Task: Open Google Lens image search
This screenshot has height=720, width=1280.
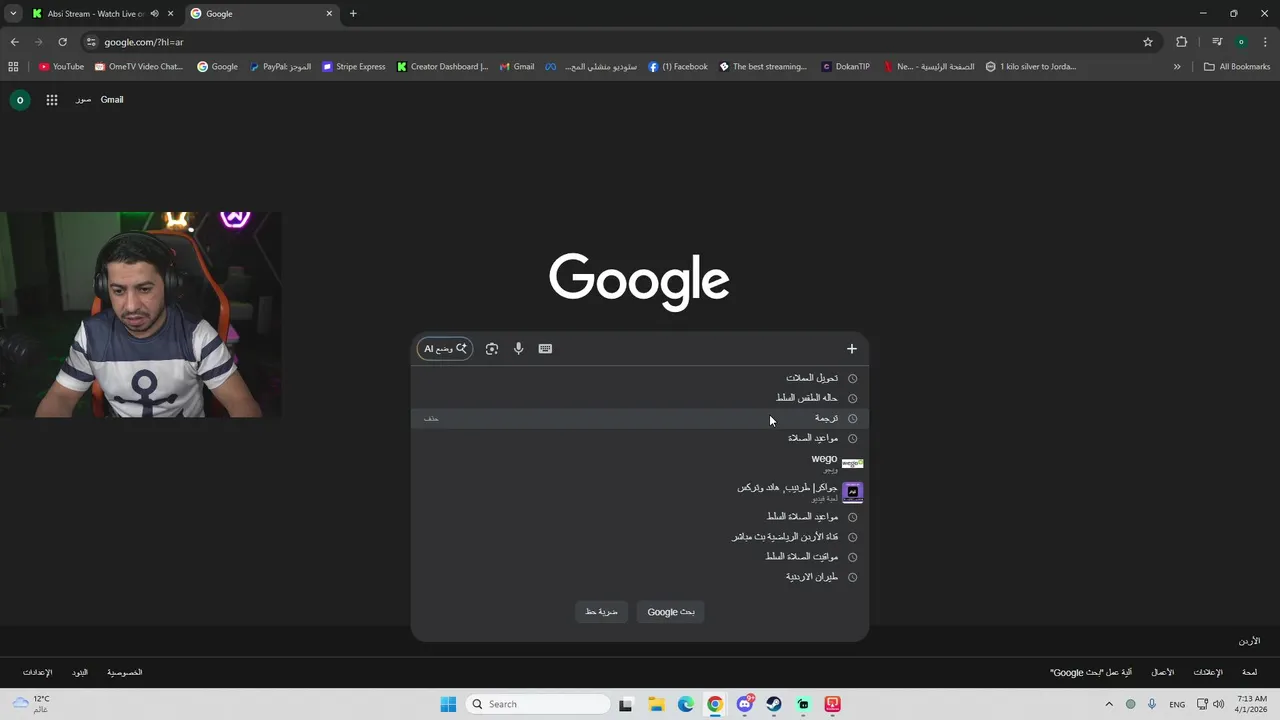Action: [492, 349]
